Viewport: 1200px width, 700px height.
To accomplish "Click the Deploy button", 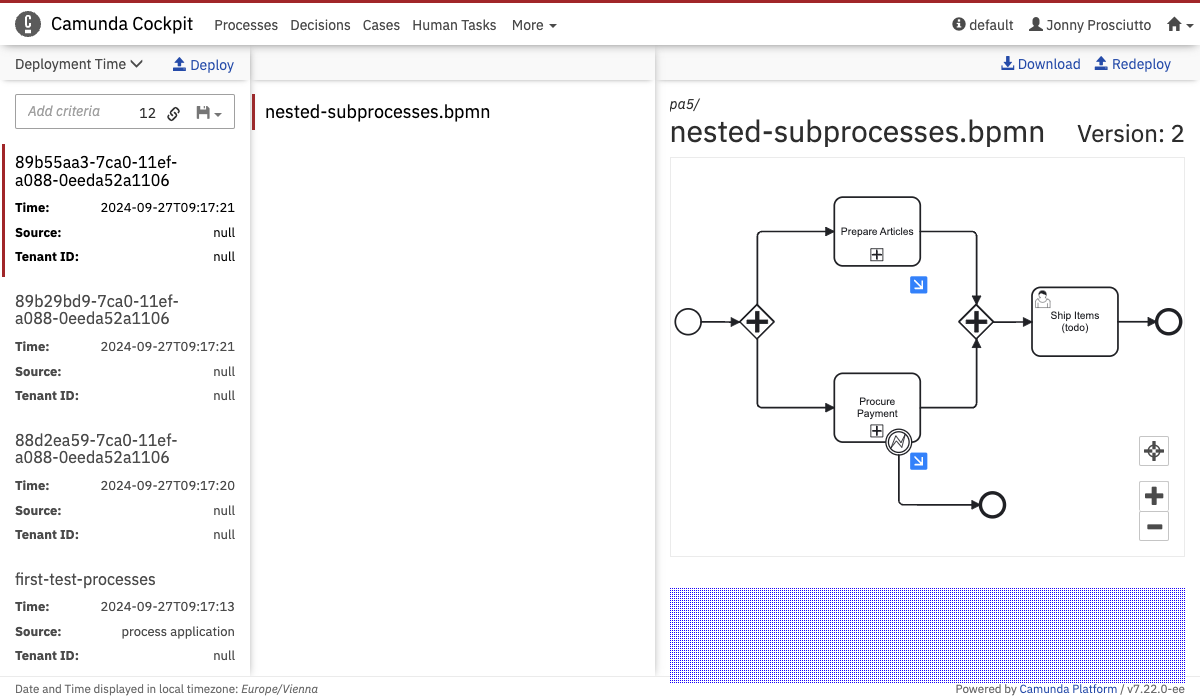I will 203,65.
